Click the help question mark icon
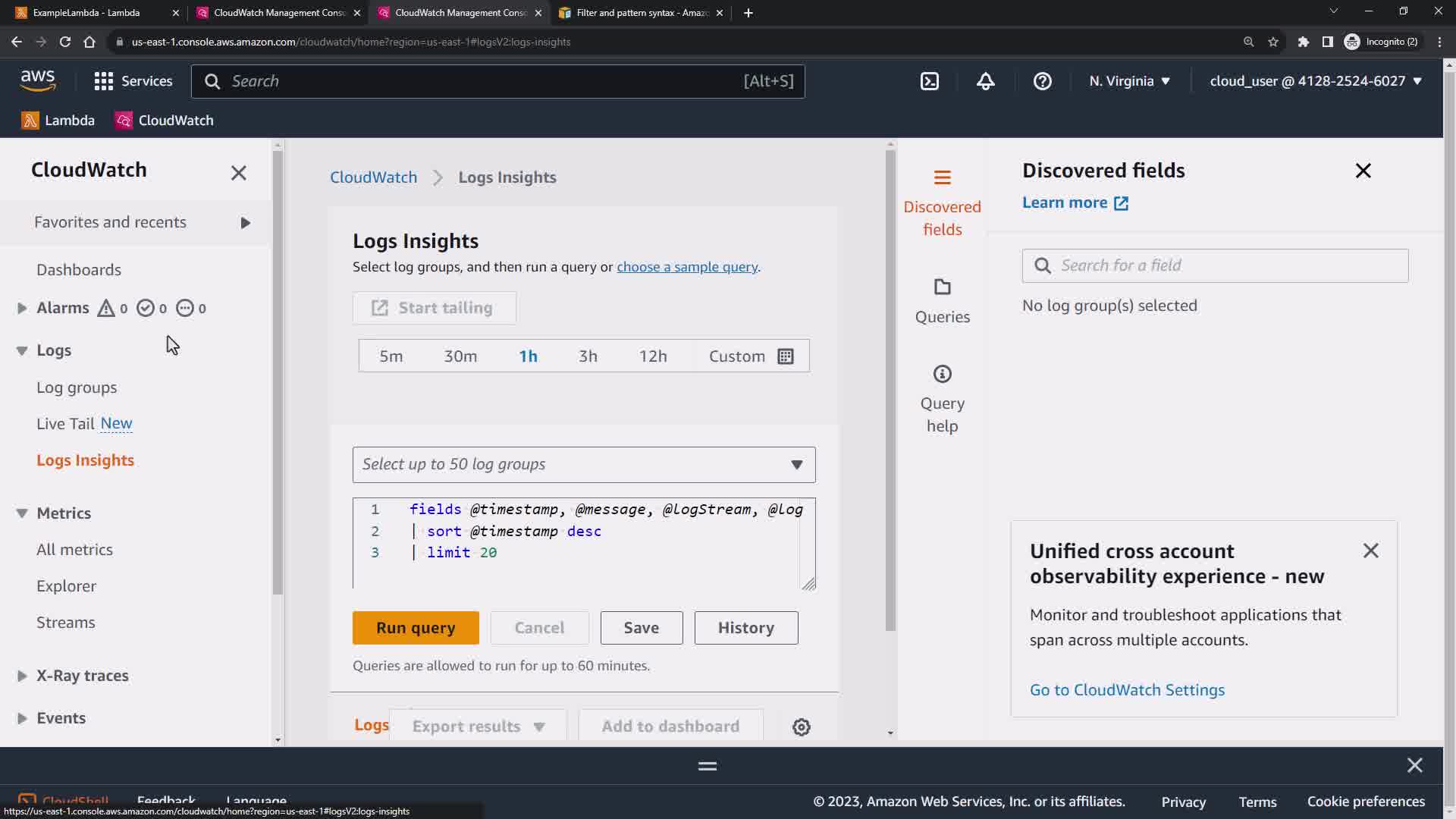 (1042, 81)
